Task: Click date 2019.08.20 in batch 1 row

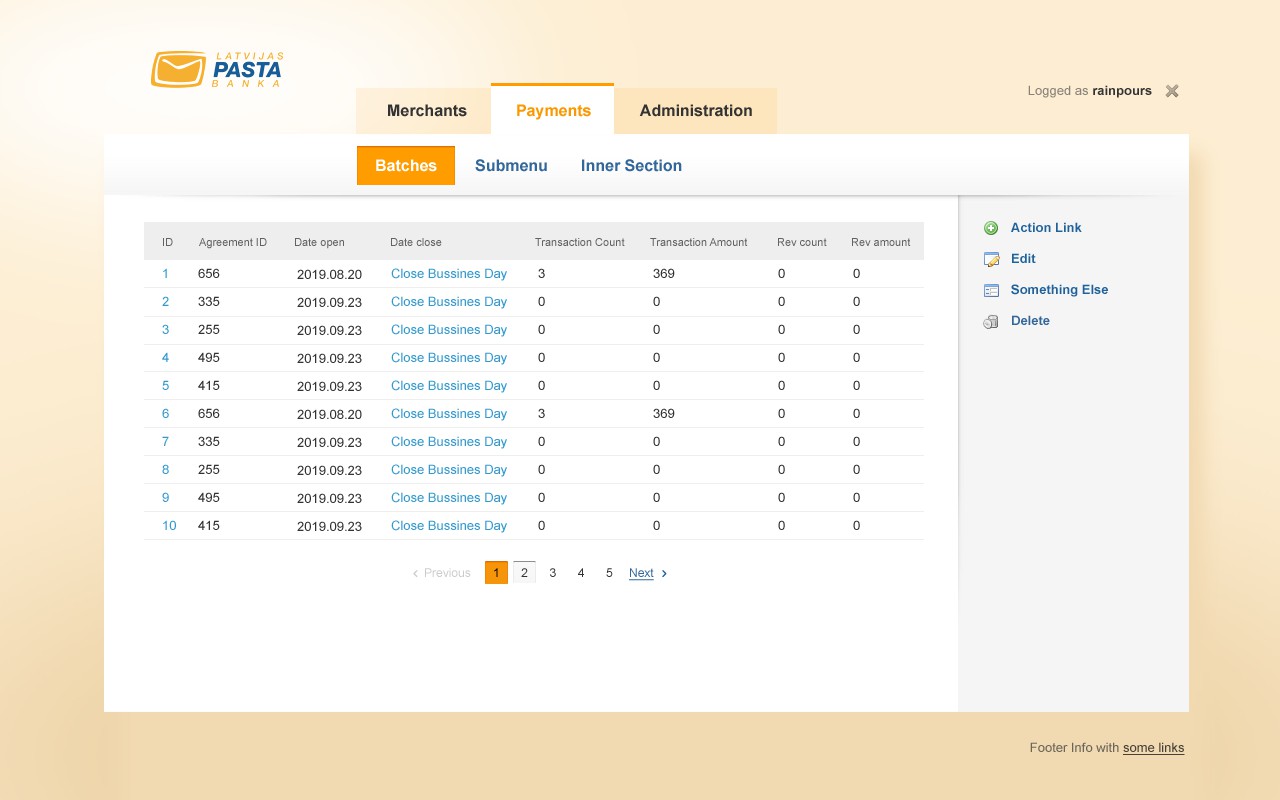Action: click(x=329, y=274)
